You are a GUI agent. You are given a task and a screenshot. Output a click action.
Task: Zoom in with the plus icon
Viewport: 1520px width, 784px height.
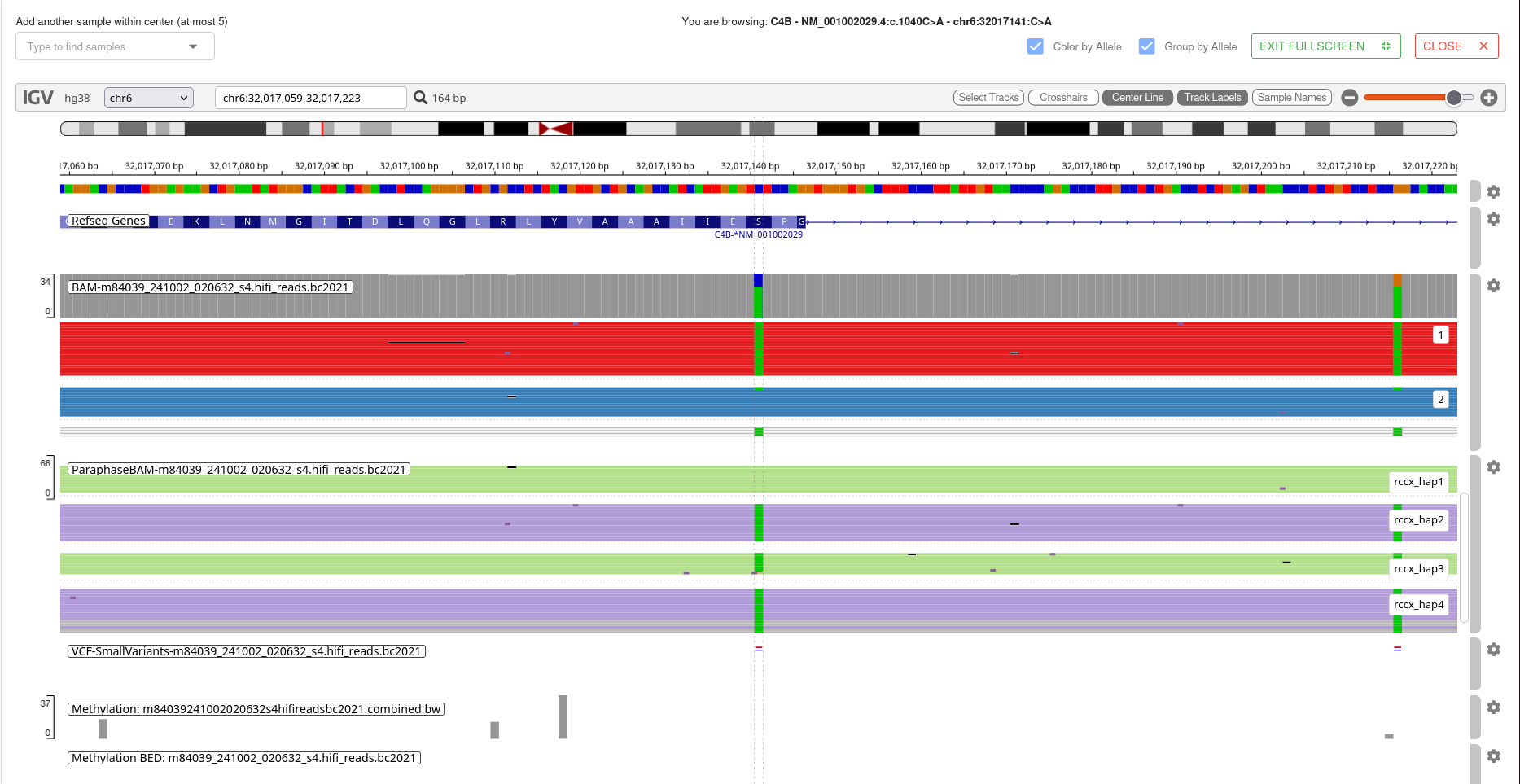[1489, 98]
